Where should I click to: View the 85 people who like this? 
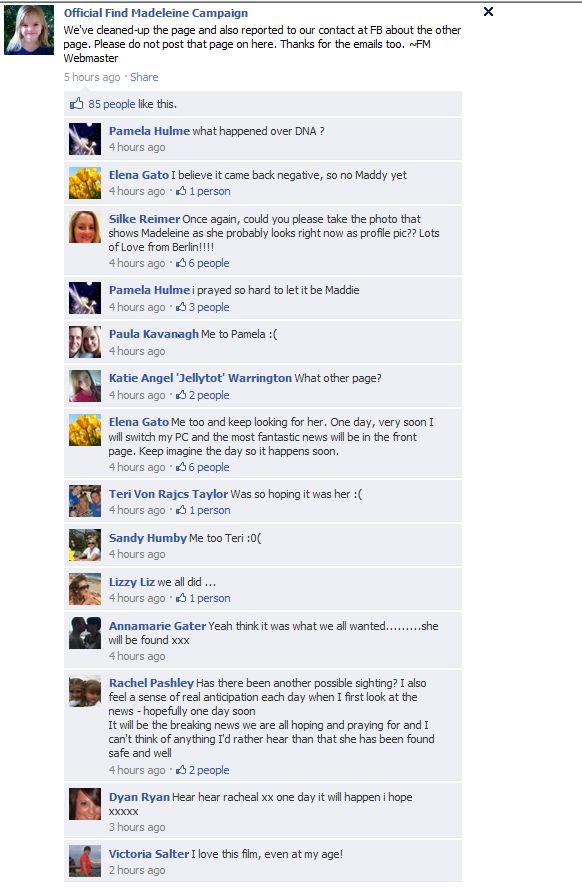[x=112, y=104]
